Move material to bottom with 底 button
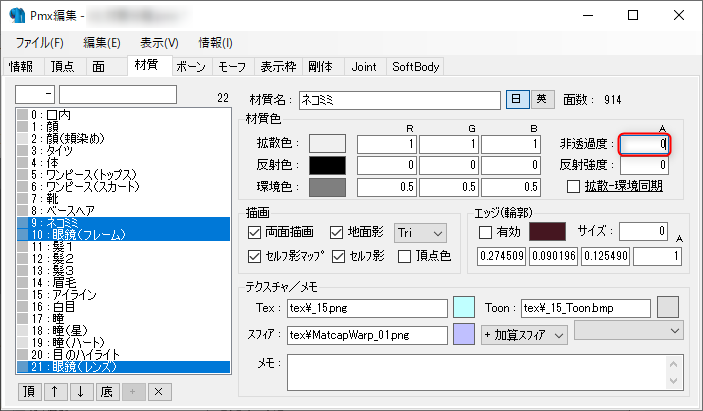 [x=107, y=392]
